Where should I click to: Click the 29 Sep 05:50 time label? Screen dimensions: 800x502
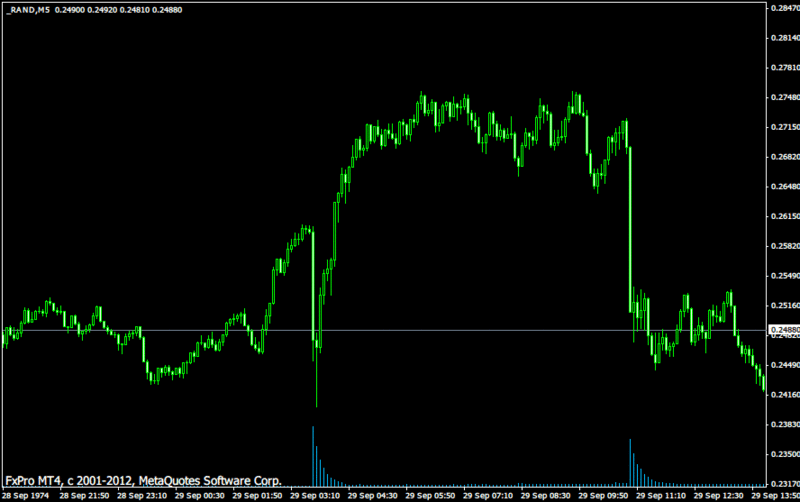(430, 496)
